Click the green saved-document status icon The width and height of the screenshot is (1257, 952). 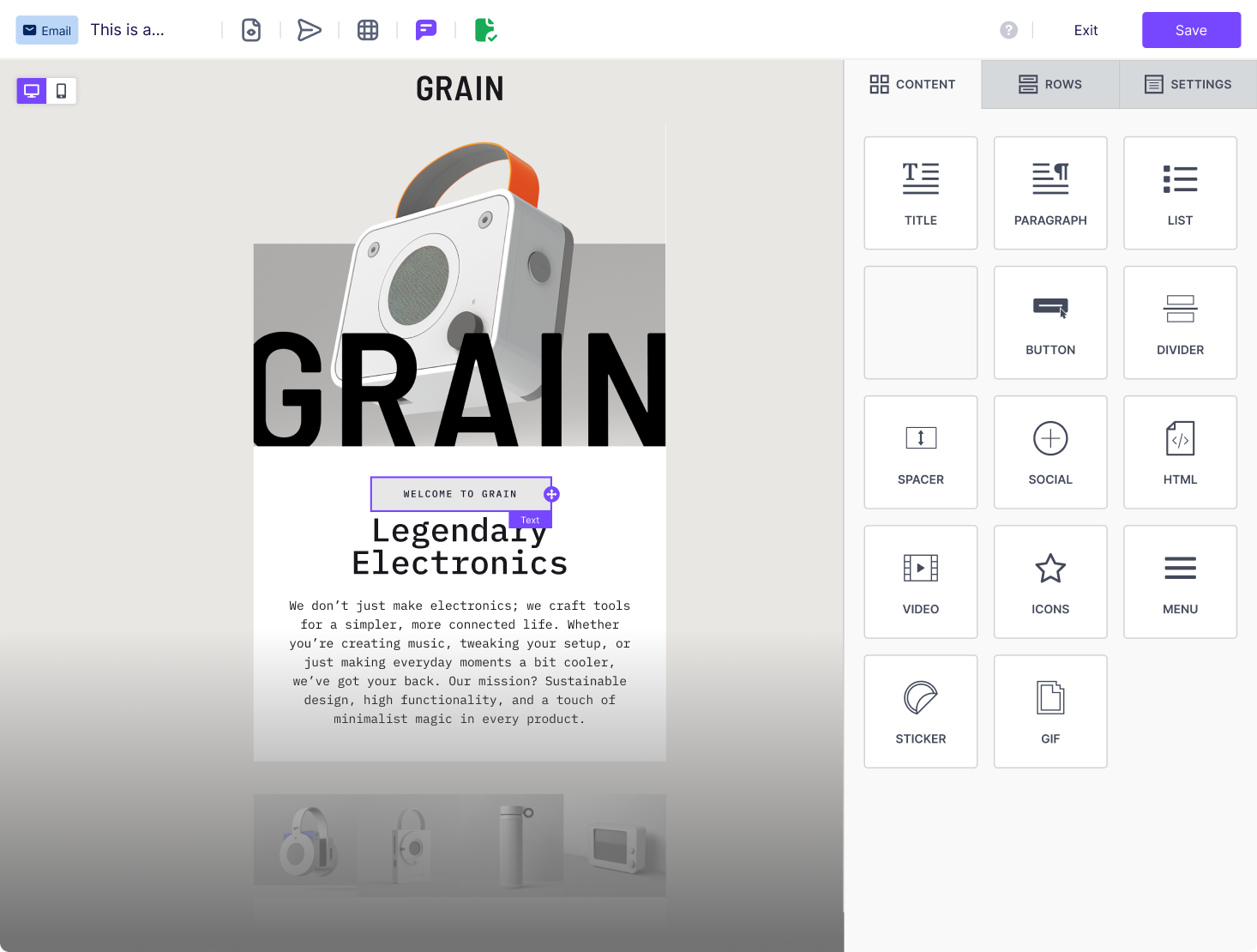[x=485, y=29]
